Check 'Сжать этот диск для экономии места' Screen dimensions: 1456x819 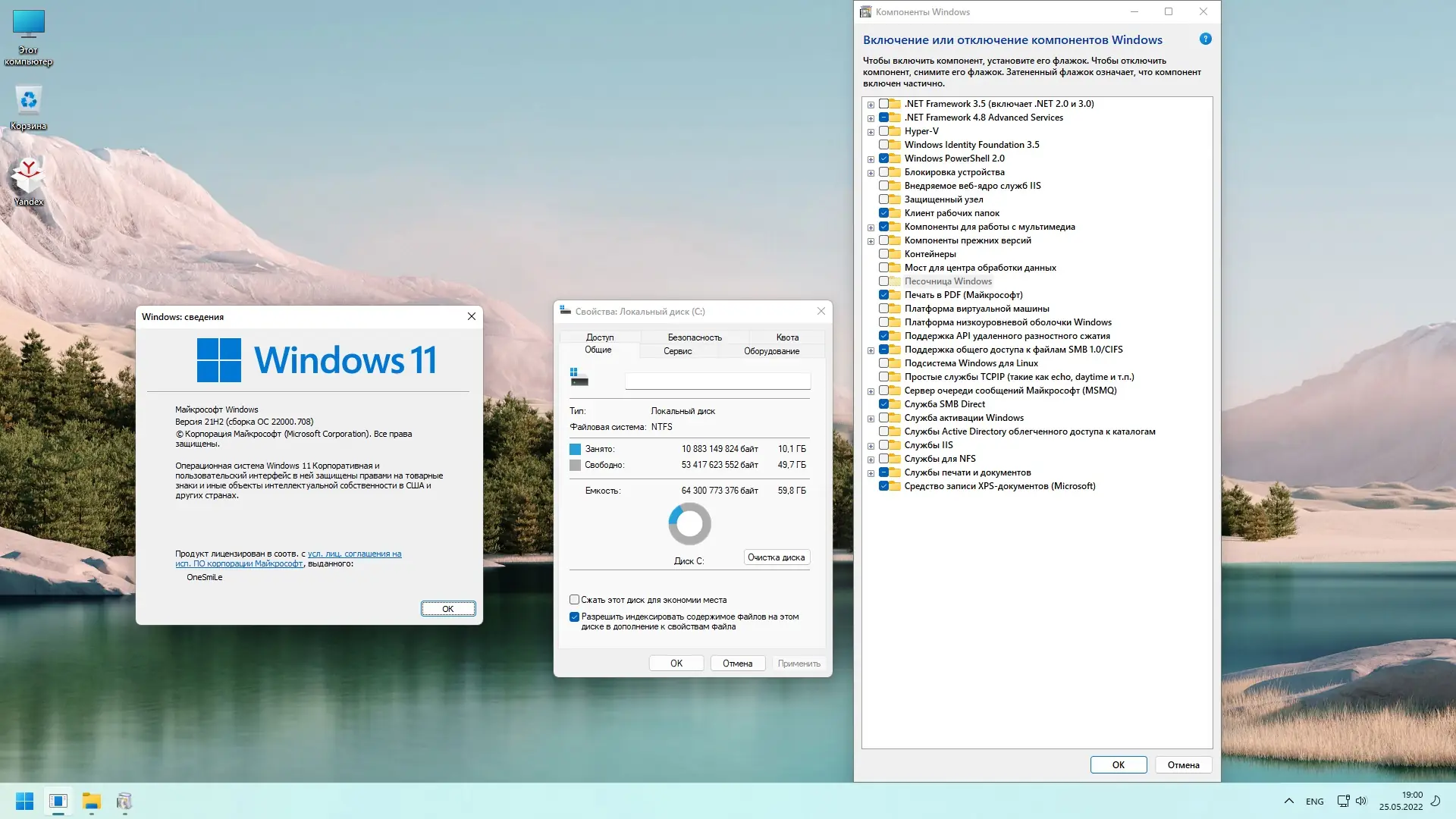(574, 600)
